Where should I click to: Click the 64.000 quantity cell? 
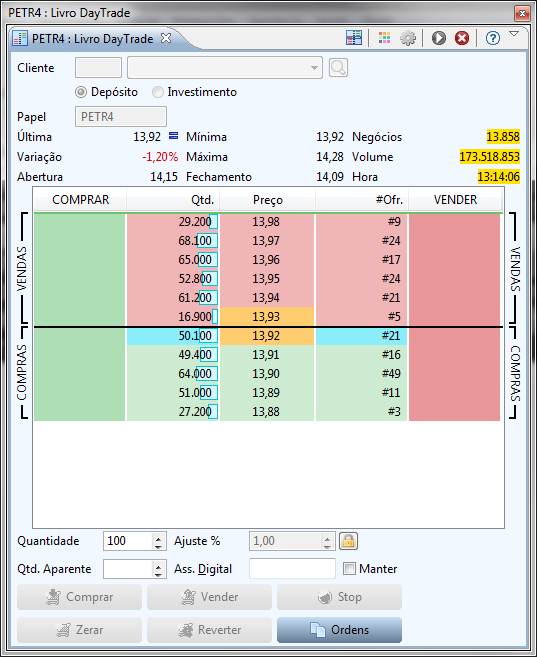click(x=173, y=374)
